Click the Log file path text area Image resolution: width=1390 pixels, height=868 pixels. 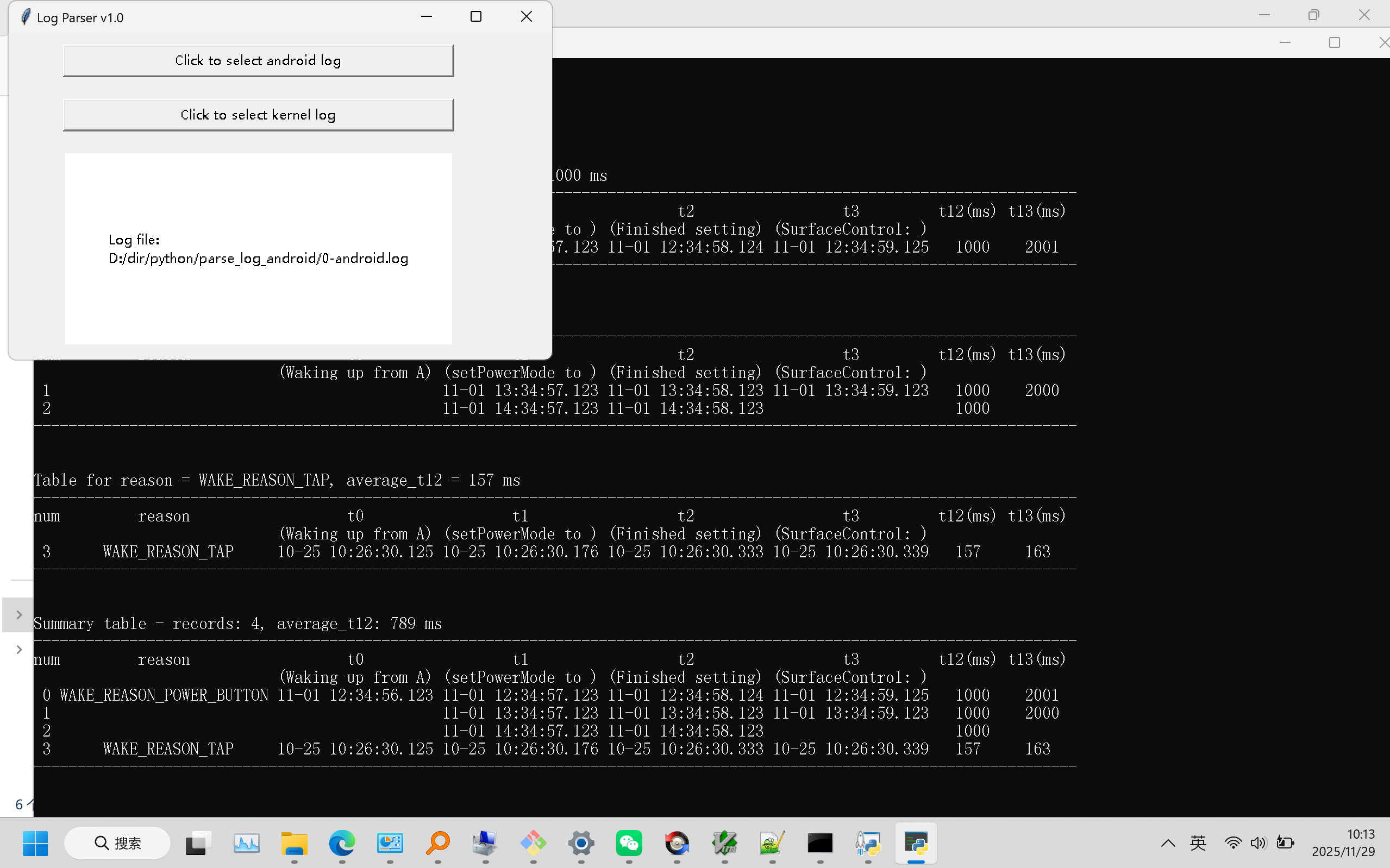258,249
